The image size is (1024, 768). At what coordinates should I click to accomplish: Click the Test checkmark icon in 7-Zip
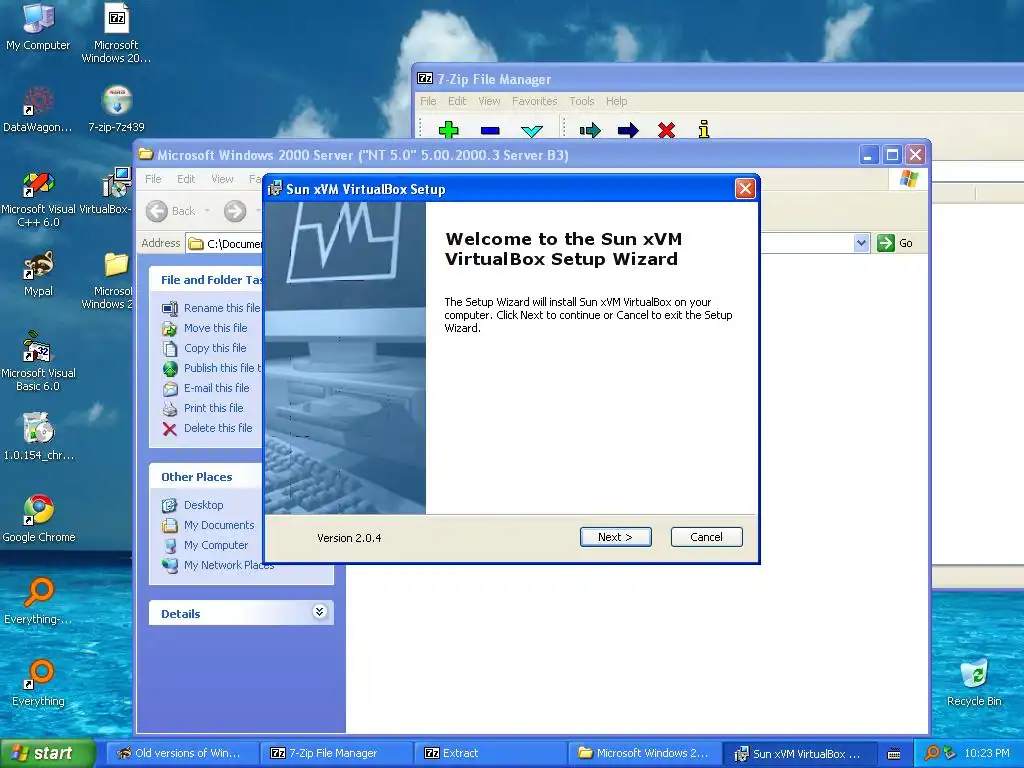click(532, 131)
